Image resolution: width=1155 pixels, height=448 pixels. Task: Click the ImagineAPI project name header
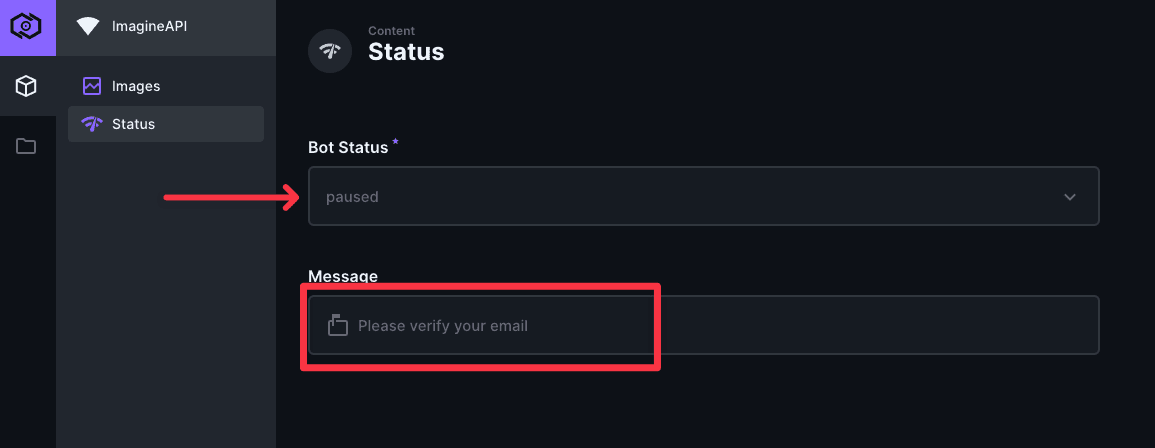click(x=149, y=27)
